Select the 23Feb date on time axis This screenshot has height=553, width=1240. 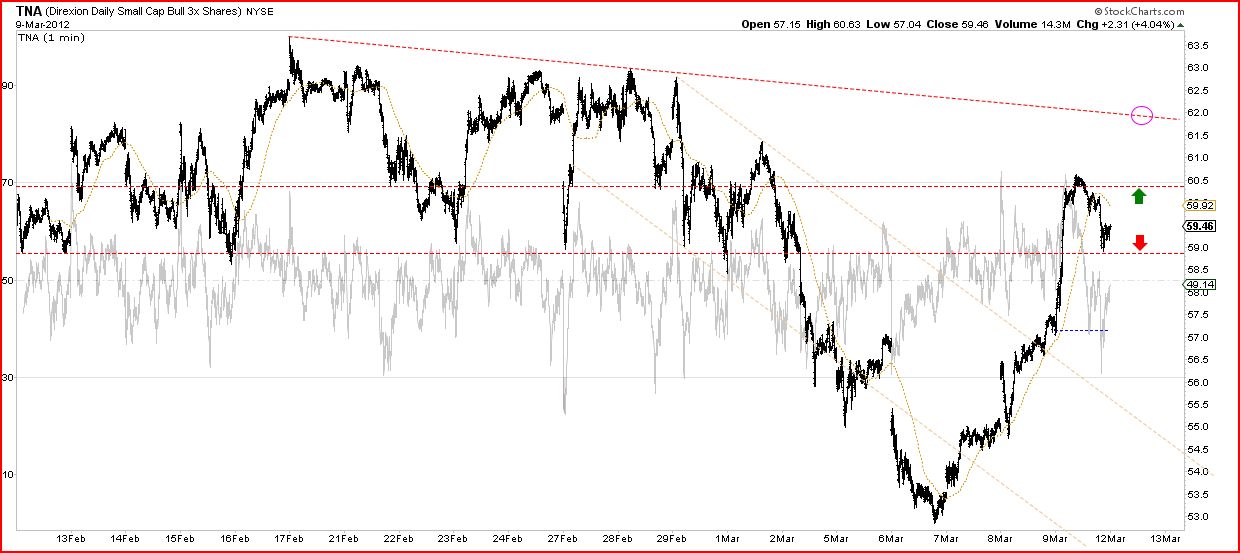tap(452, 537)
